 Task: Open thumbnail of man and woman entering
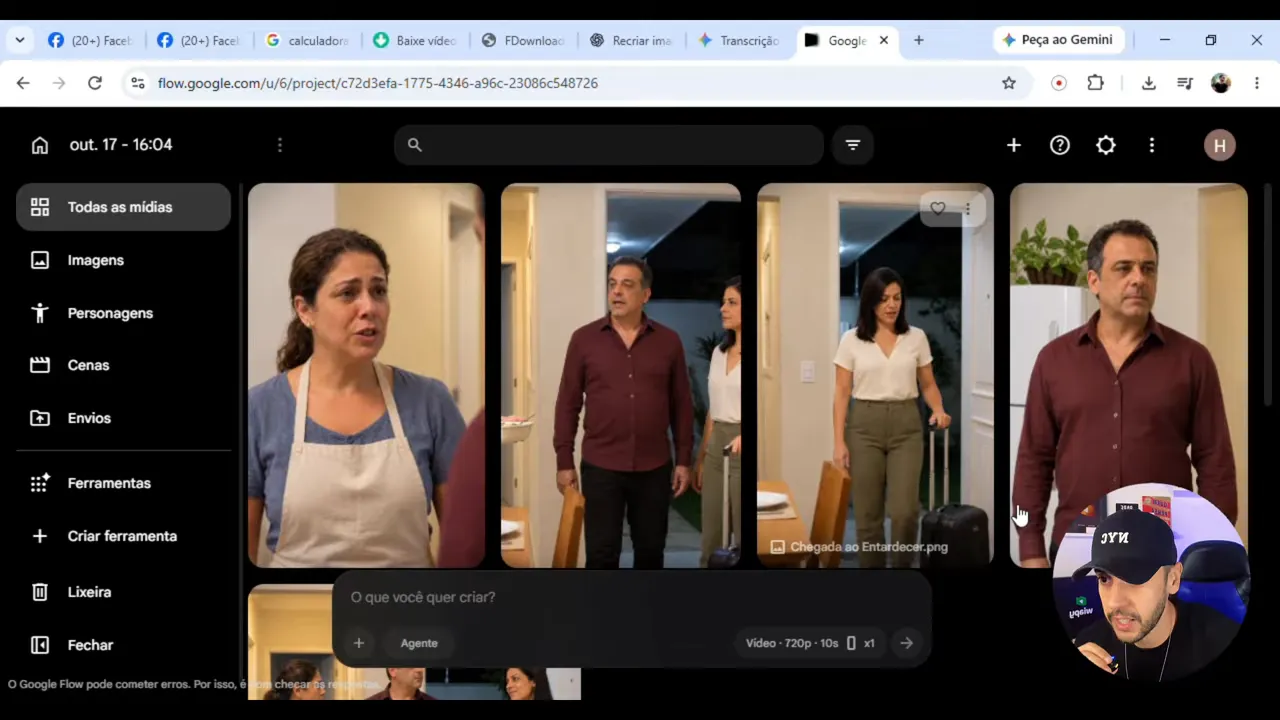[621, 375]
